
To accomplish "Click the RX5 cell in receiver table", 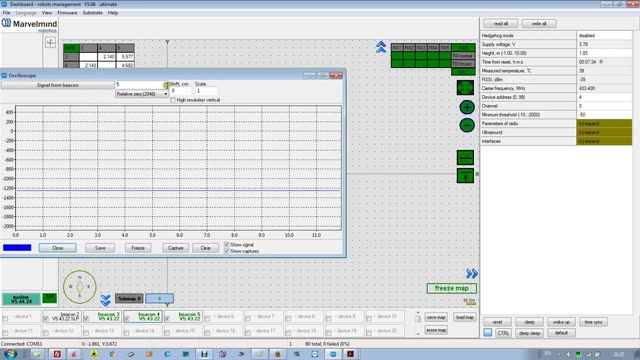I will pos(445,48).
